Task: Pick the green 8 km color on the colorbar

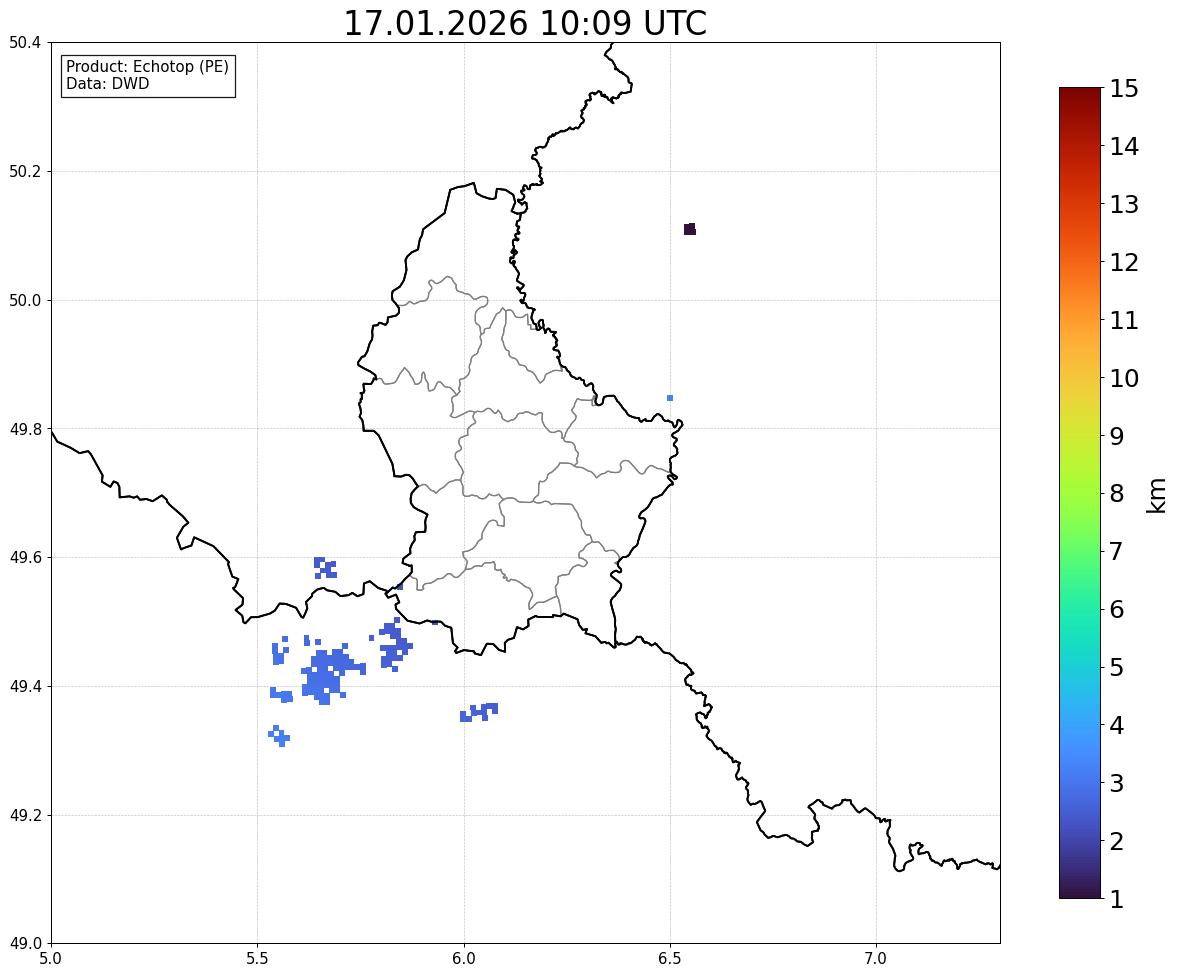Action: [x=1080, y=494]
